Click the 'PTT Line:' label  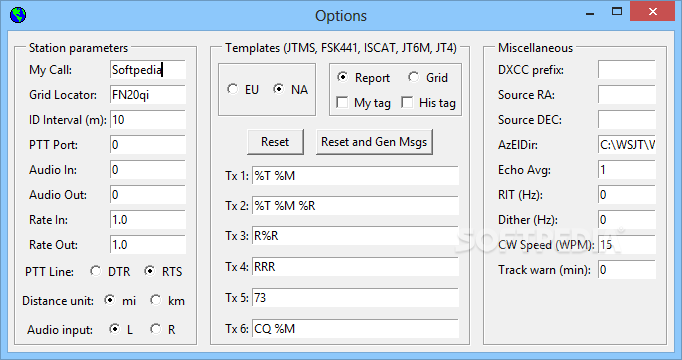coord(49,272)
